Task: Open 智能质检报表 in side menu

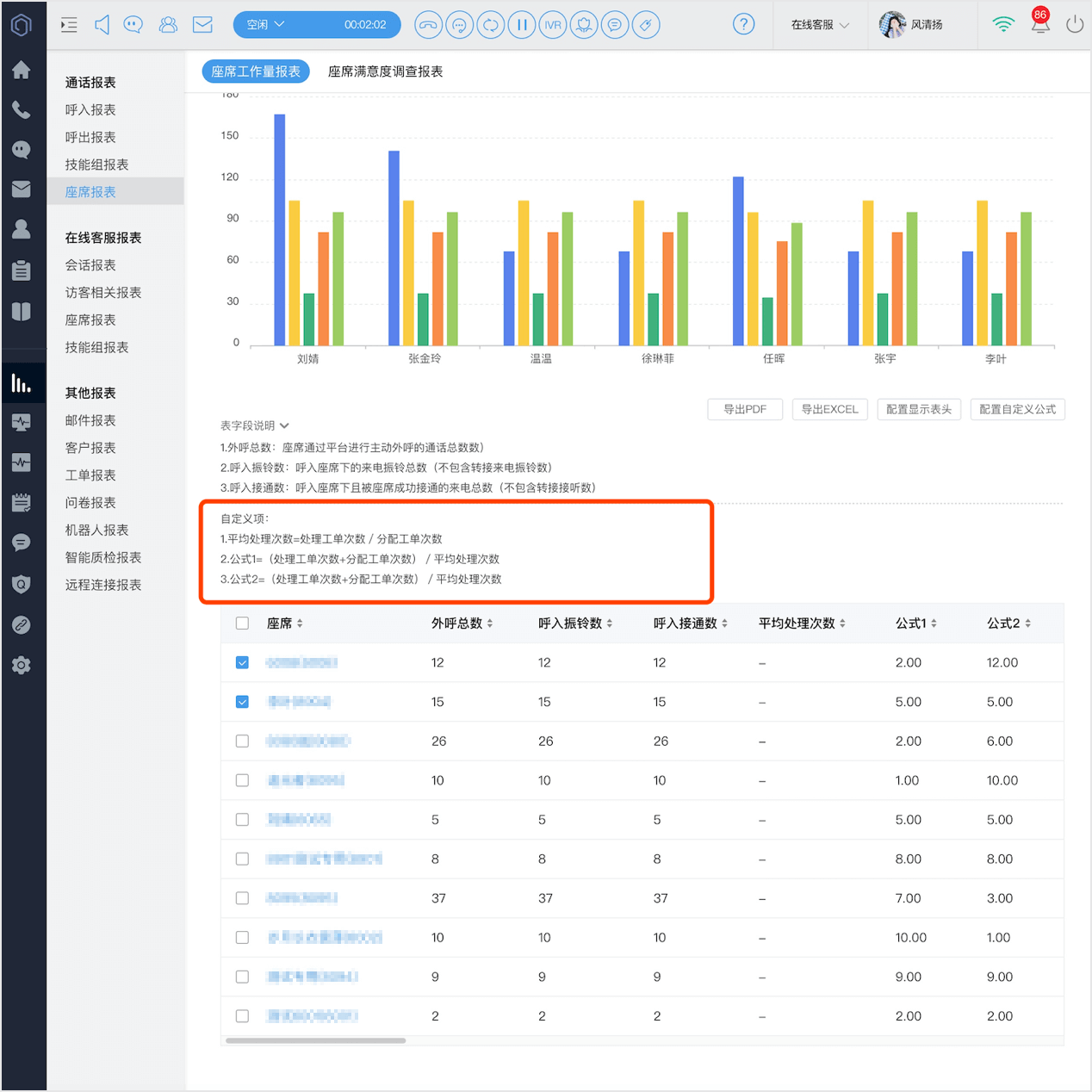Action: click(x=103, y=558)
